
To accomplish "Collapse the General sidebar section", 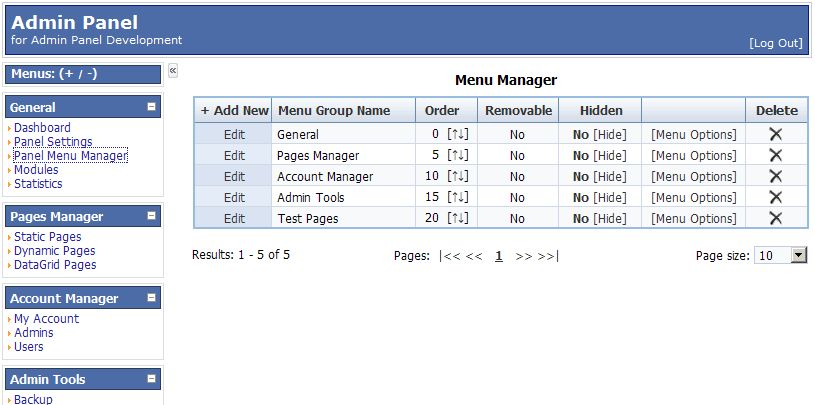I will click(x=151, y=106).
